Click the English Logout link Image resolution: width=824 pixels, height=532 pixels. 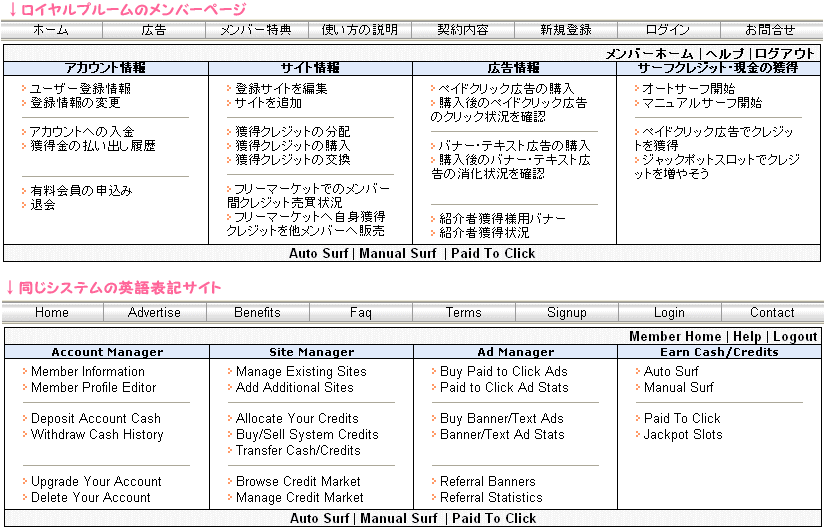tap(795, 337)
